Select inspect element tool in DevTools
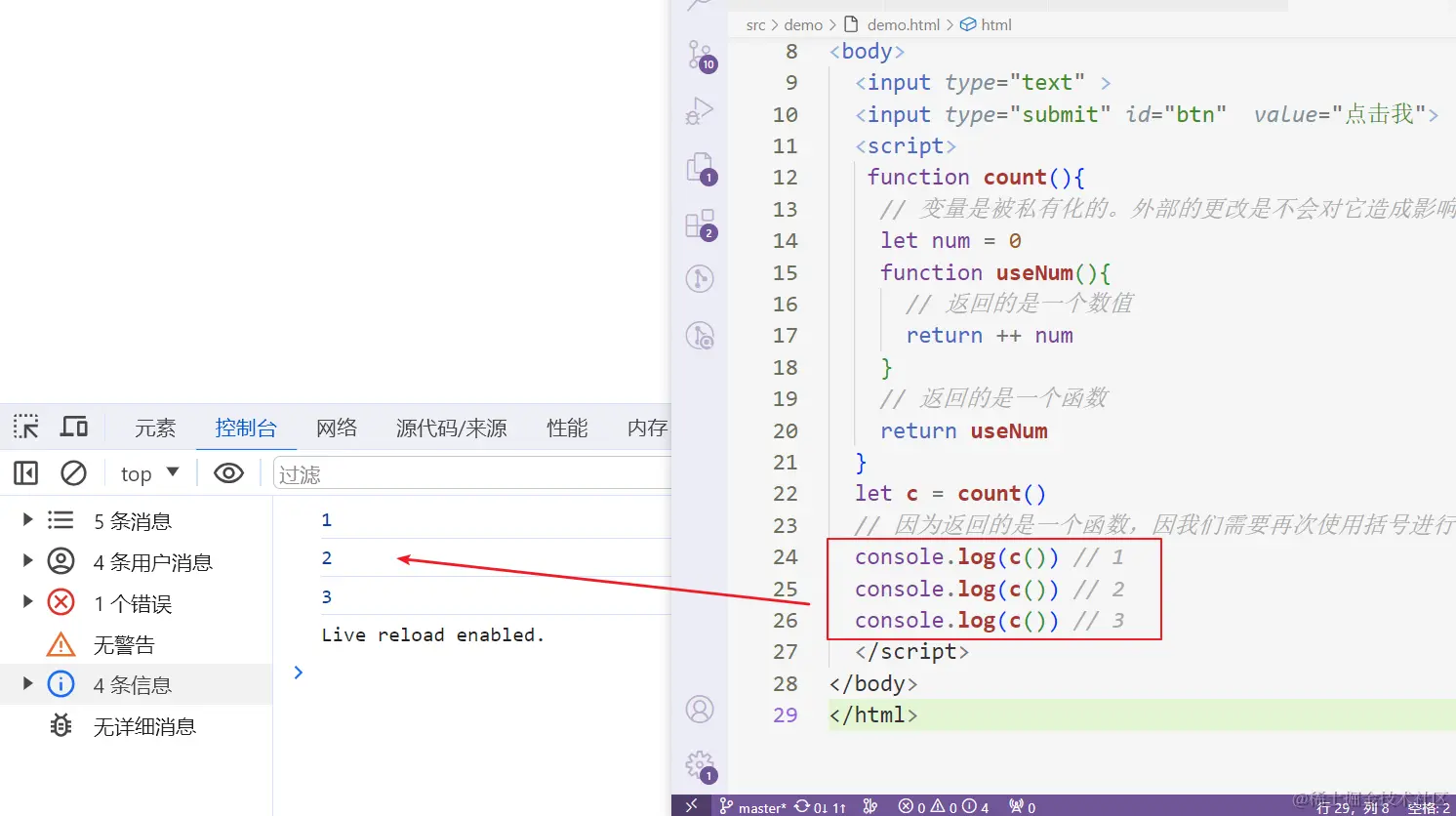Viewport: 1456px width, 816px height. 26,427
